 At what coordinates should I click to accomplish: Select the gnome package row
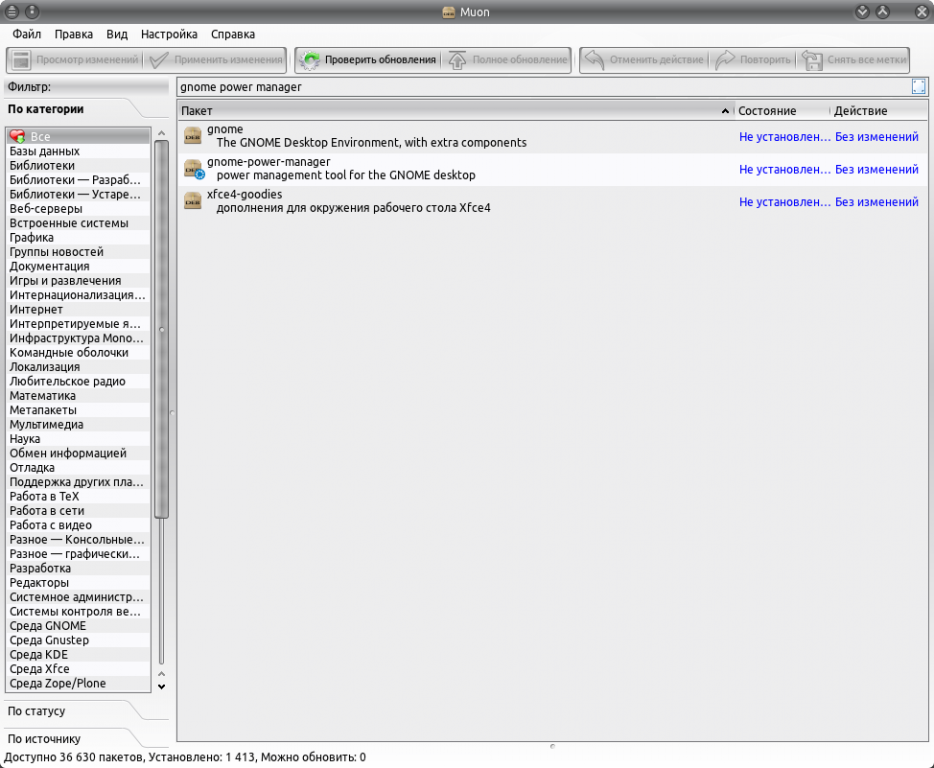click(552, 136)
